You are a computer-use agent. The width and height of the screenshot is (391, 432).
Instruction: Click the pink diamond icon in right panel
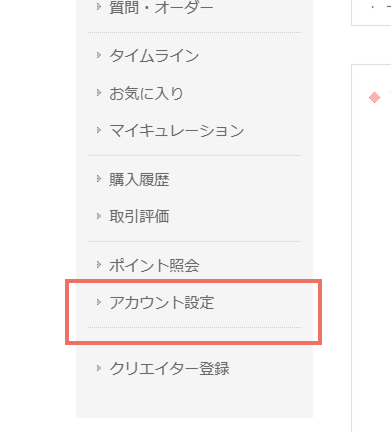click(x=374, y=98)
